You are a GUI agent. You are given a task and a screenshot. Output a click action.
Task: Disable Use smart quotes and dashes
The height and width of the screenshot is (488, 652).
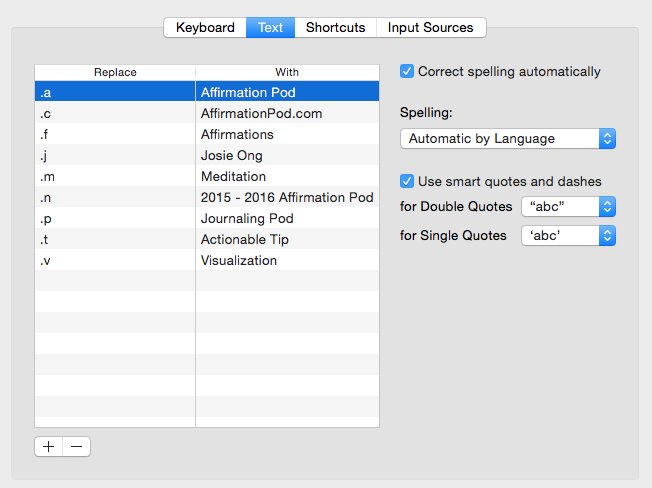pos(407,181)
